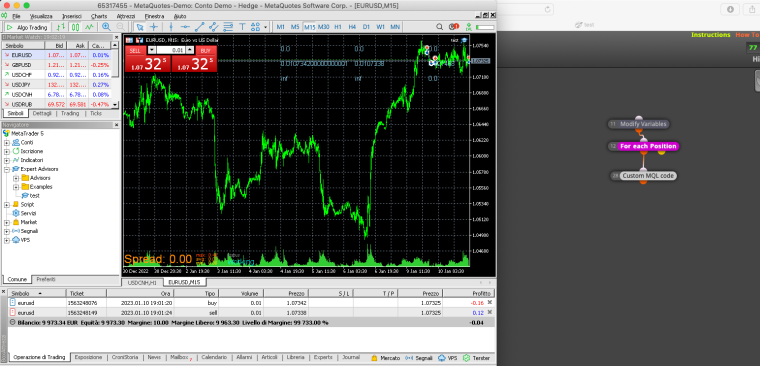Toggle Algo Trading in the toolbar
The image size is (760, 366).
coord(27,27)
